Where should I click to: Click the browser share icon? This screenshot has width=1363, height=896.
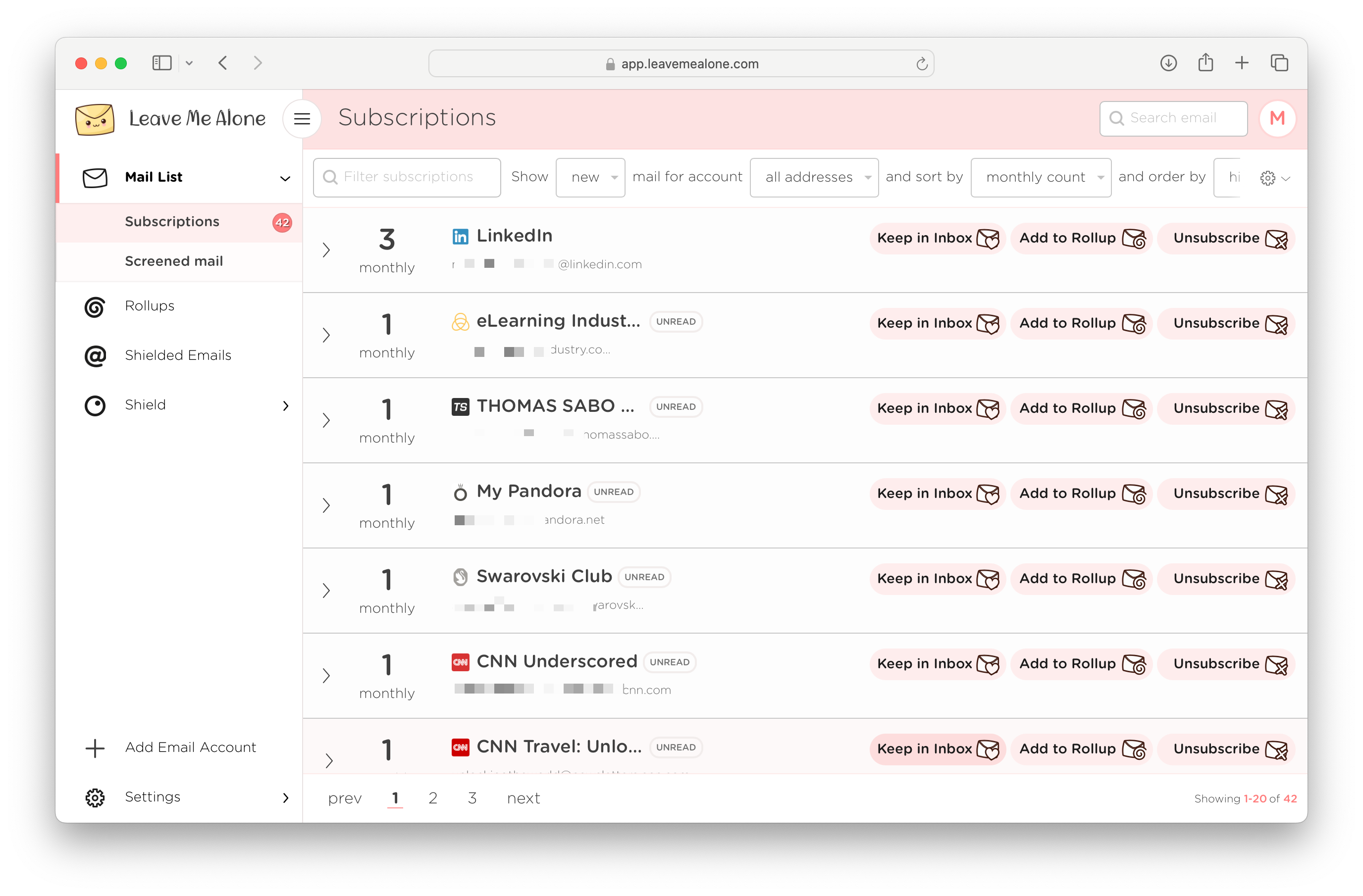click(x=1206, y=62)
